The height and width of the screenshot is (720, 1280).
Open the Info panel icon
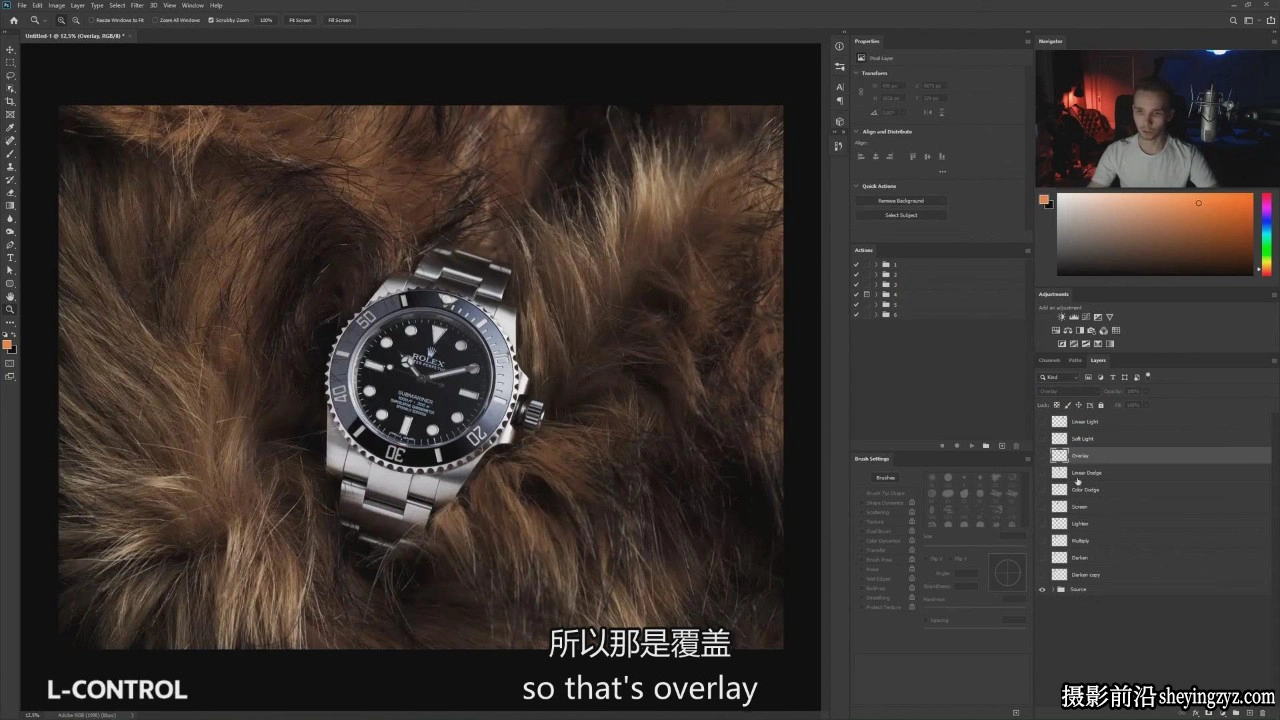[839, 47]
